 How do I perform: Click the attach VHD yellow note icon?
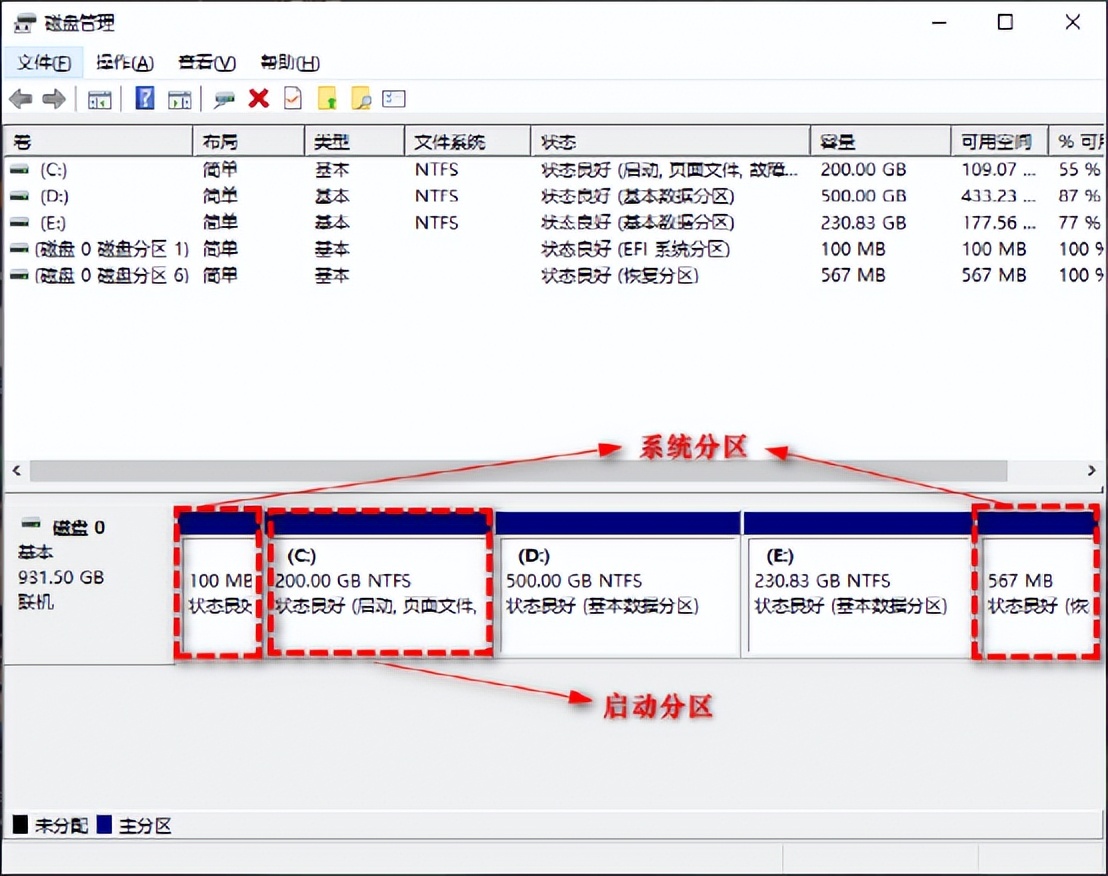326,98
